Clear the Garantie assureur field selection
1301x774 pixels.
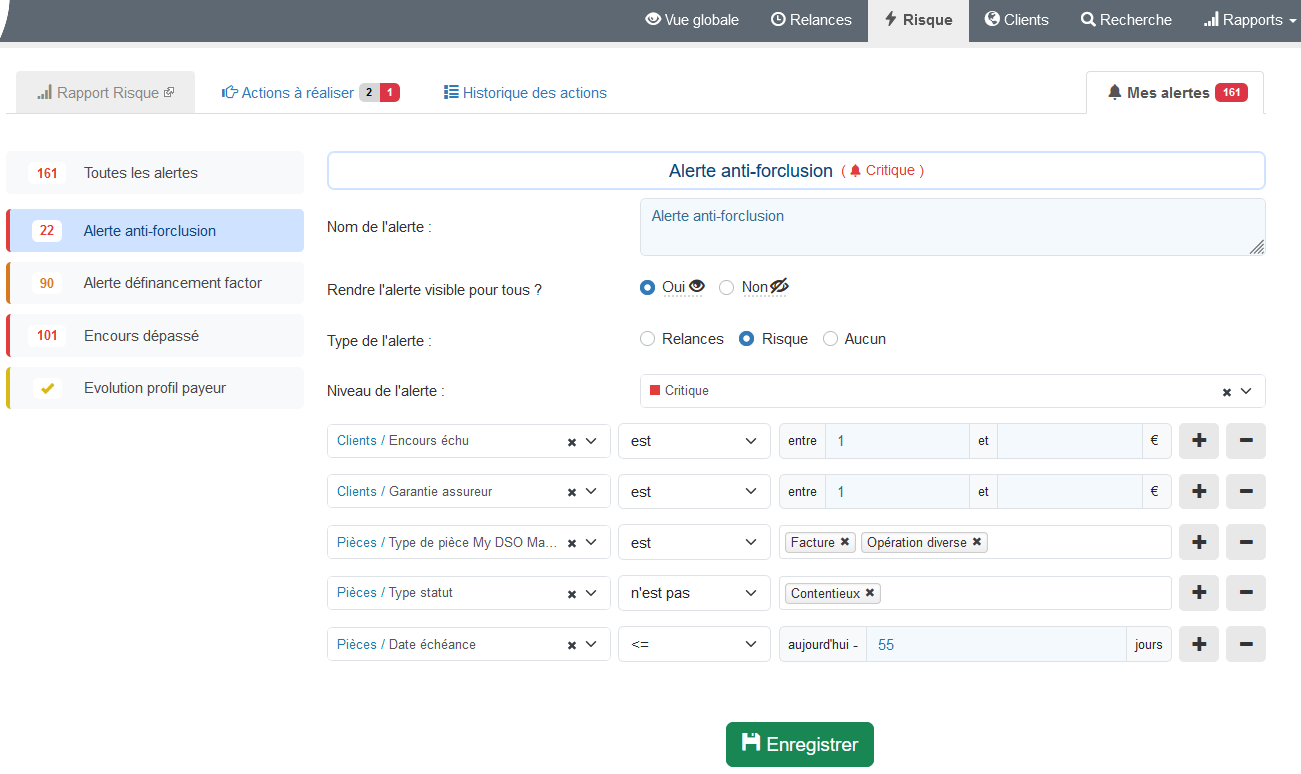(572, 492)
